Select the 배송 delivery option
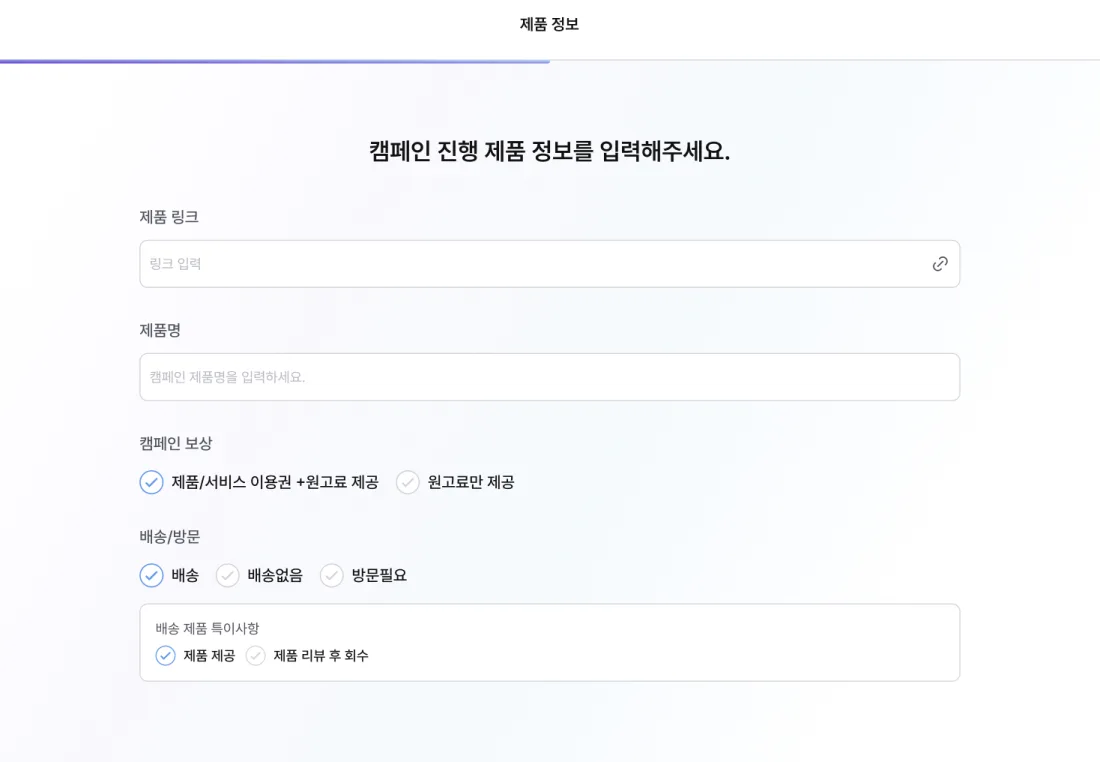Screen dimensions: 1100x762 tap(169, 575)
